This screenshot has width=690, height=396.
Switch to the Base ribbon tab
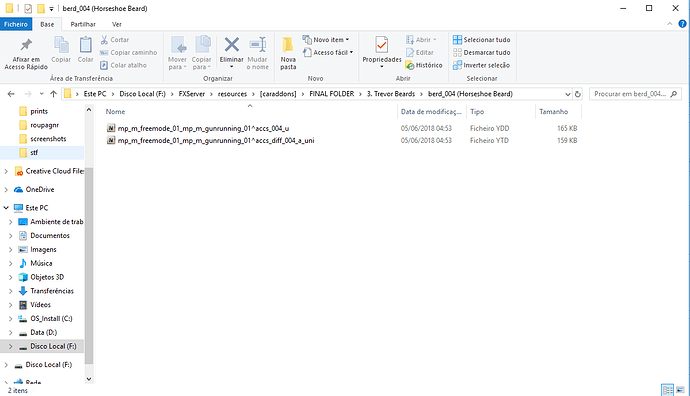tap(47, 24)
